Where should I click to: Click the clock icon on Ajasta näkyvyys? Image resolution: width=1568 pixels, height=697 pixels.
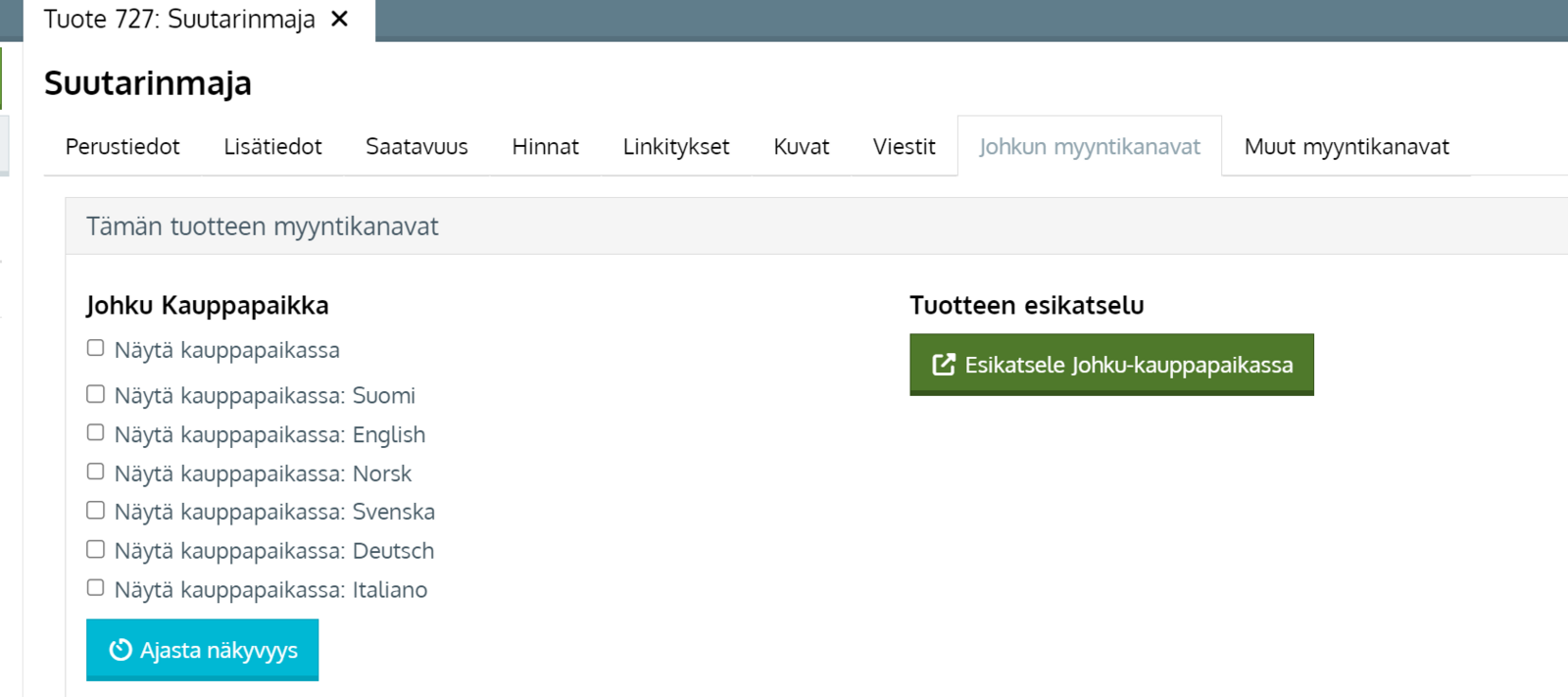[x=121, y=650]
